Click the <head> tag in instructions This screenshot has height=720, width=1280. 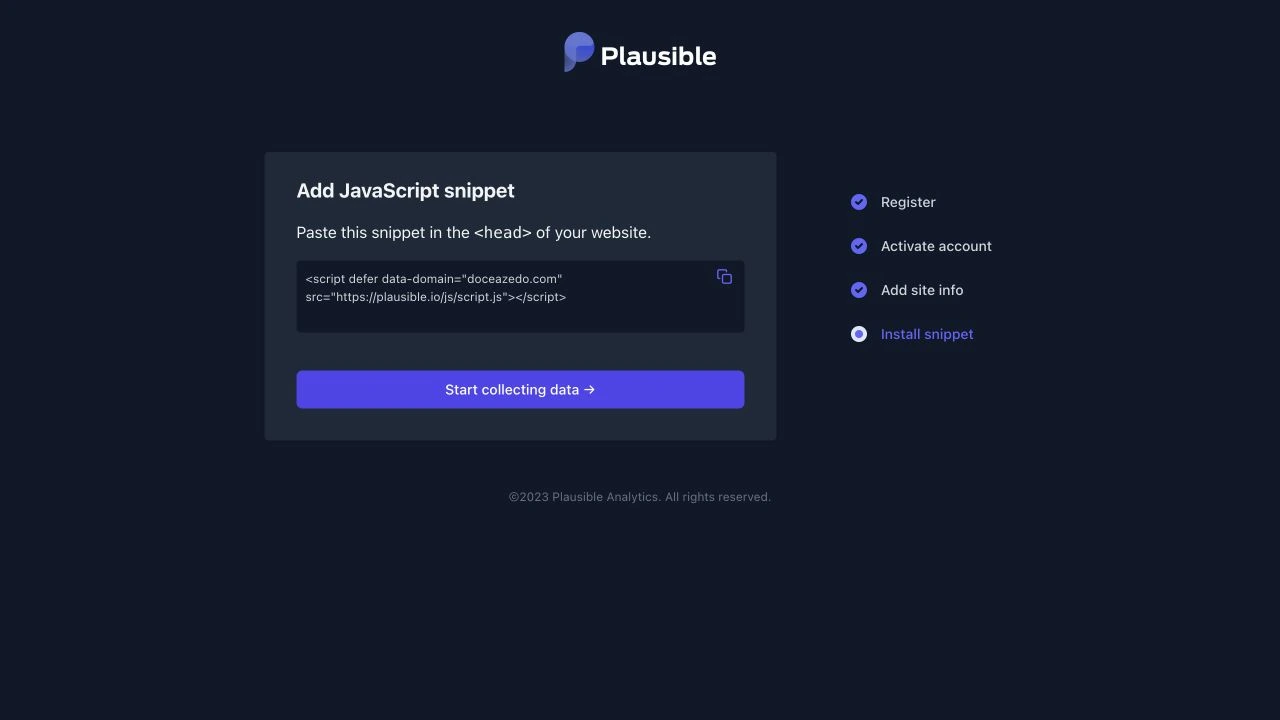(502, 233)
